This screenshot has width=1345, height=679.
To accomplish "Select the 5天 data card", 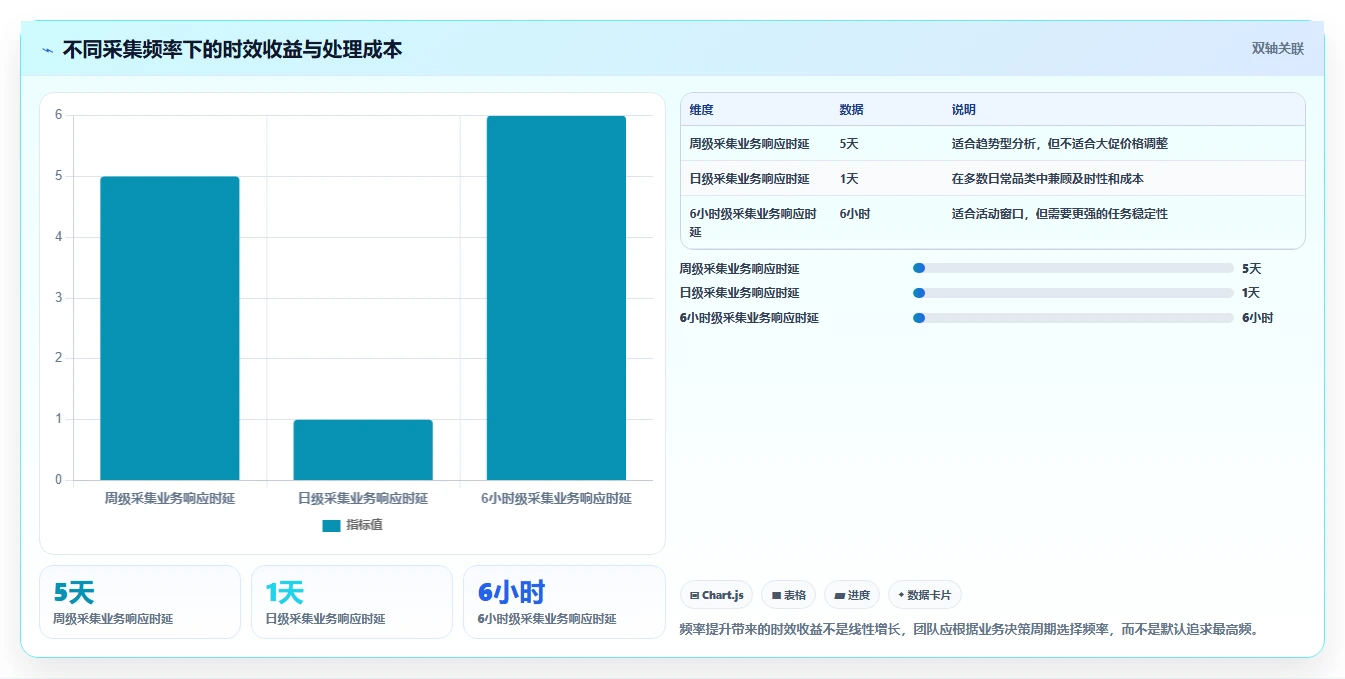I will coord(140,602).
